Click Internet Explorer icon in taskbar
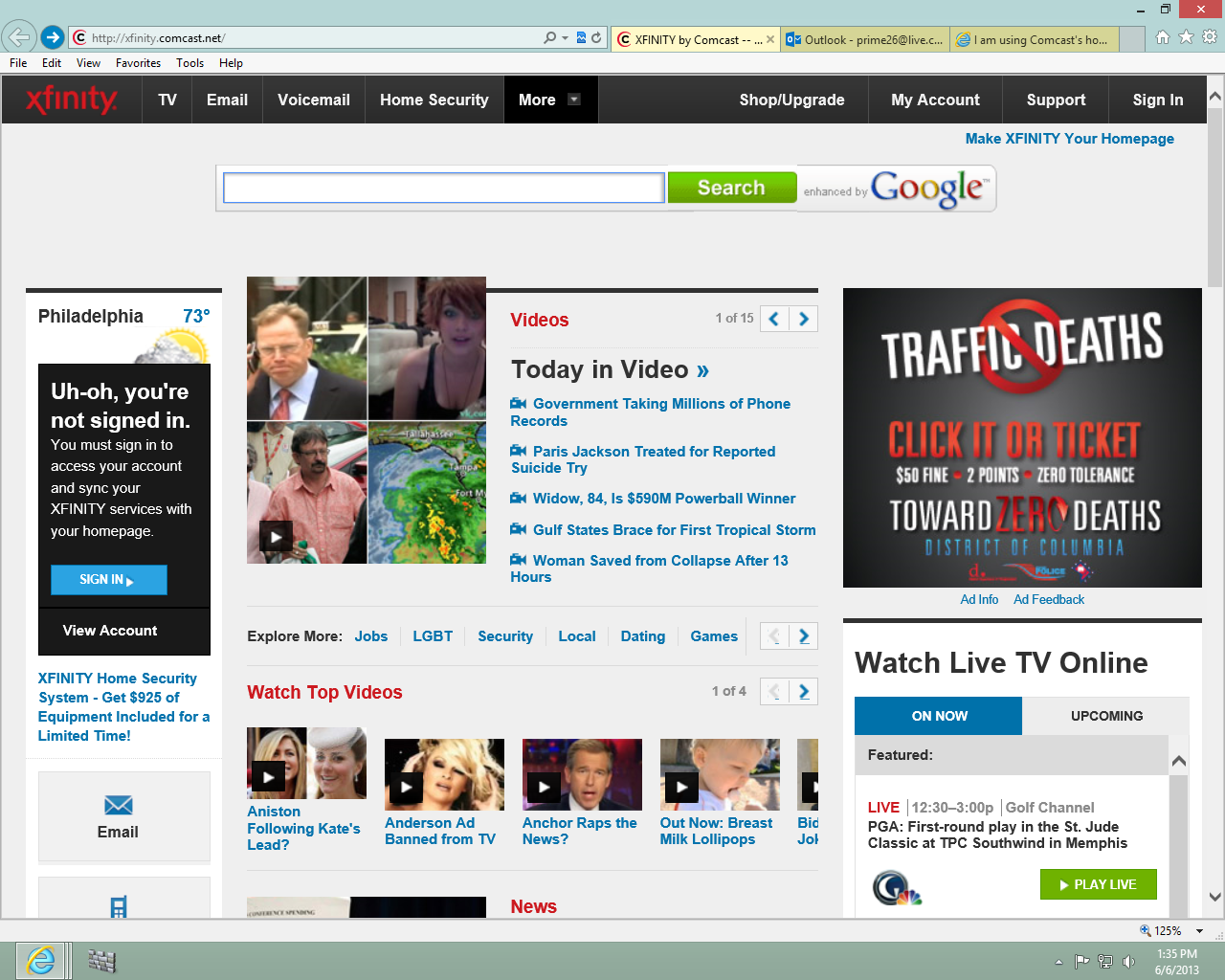The image size is (1225, 980). (x=41, y=960)
